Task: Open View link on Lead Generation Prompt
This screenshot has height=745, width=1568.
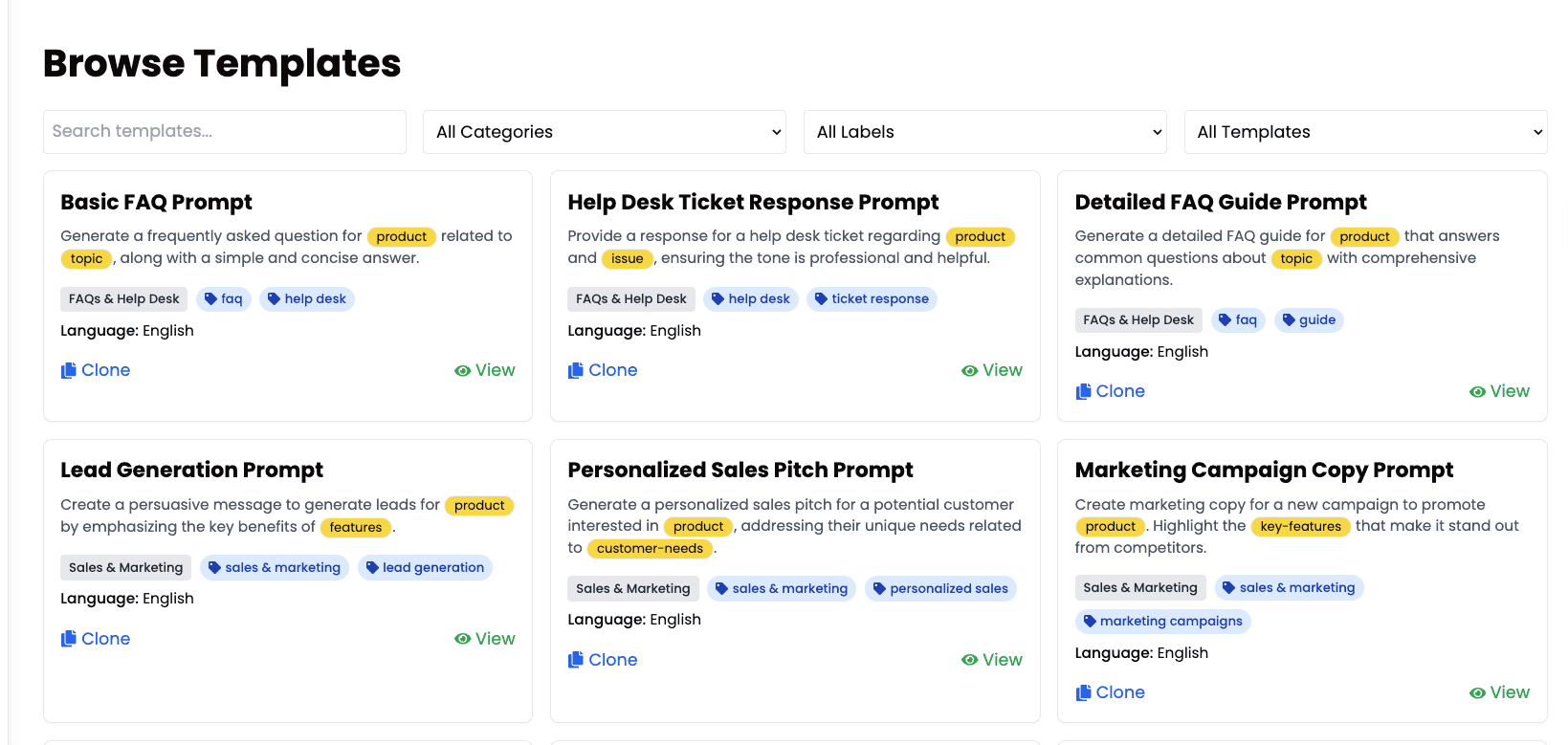Action: coord(485,639)
